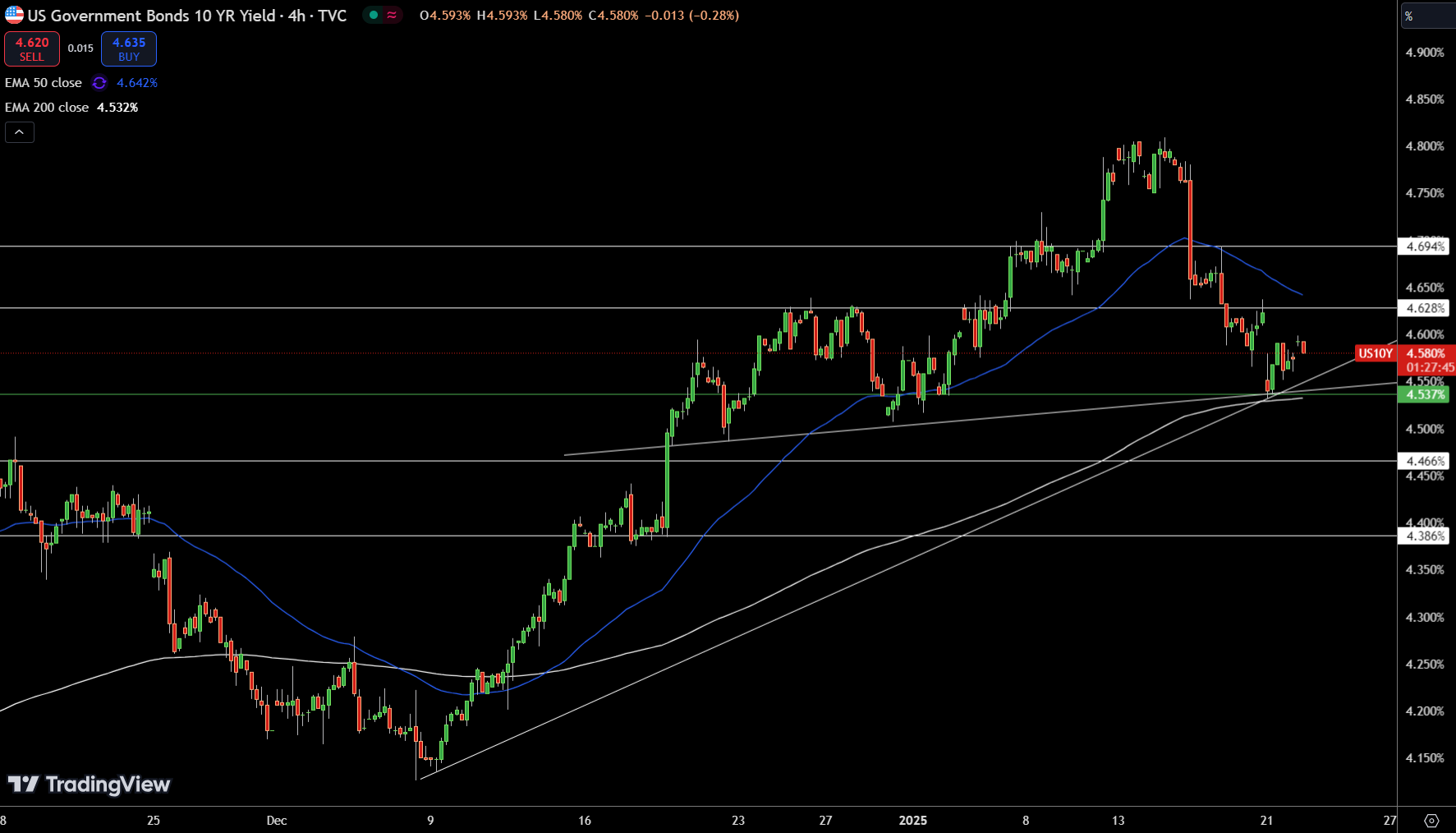Click the 4.900% price axis tick

click(1425, 53)
